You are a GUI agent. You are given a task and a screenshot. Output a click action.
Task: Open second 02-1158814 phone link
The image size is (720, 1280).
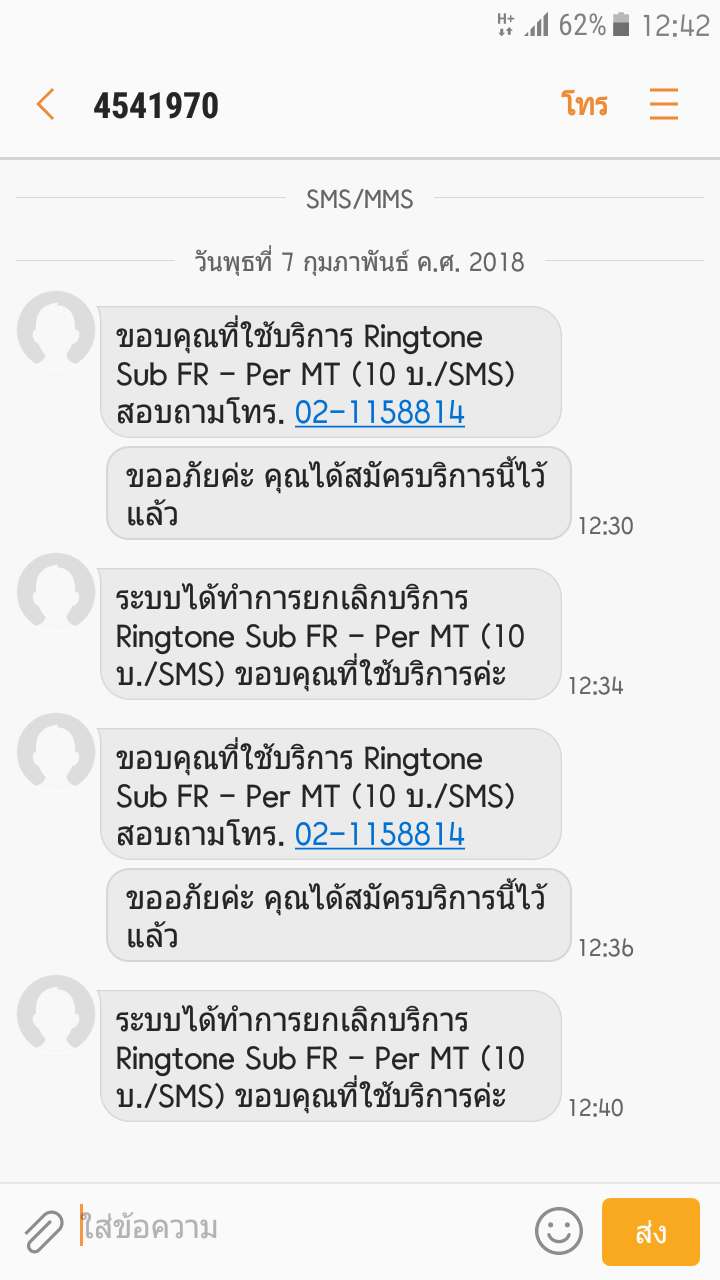pos(380,835)
